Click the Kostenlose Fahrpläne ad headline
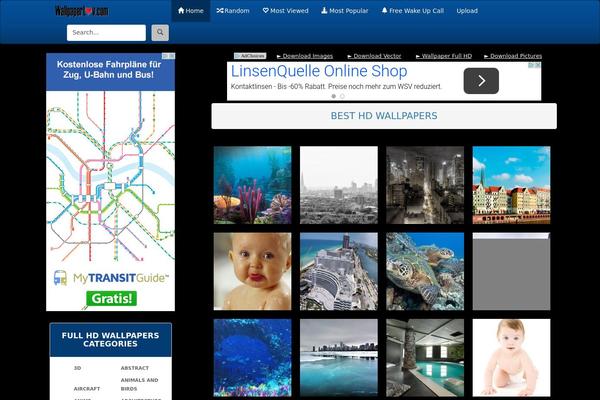This screenshot has height=400, width=600. (x=109, y=70)
